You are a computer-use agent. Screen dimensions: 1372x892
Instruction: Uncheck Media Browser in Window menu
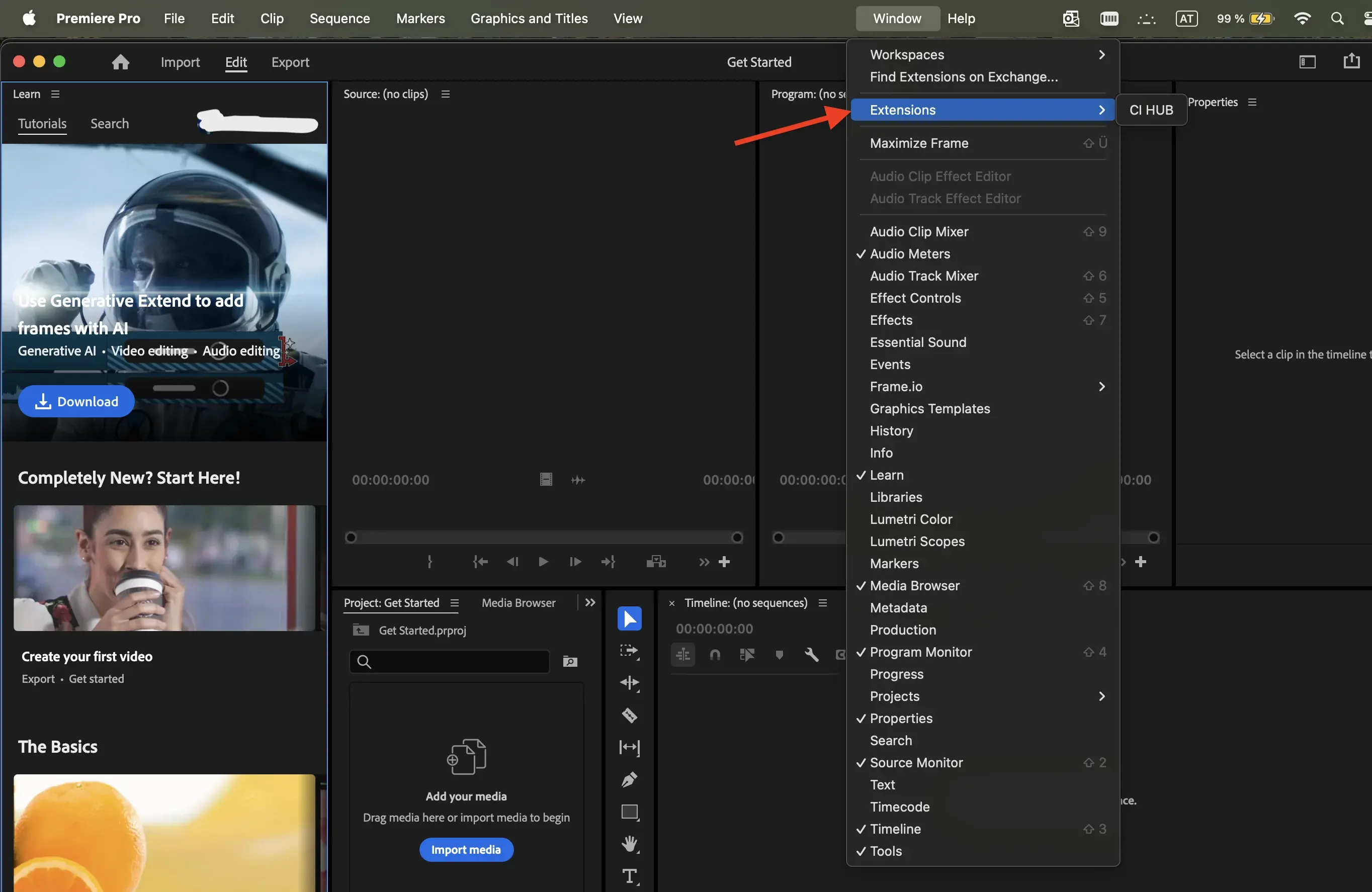983,585
